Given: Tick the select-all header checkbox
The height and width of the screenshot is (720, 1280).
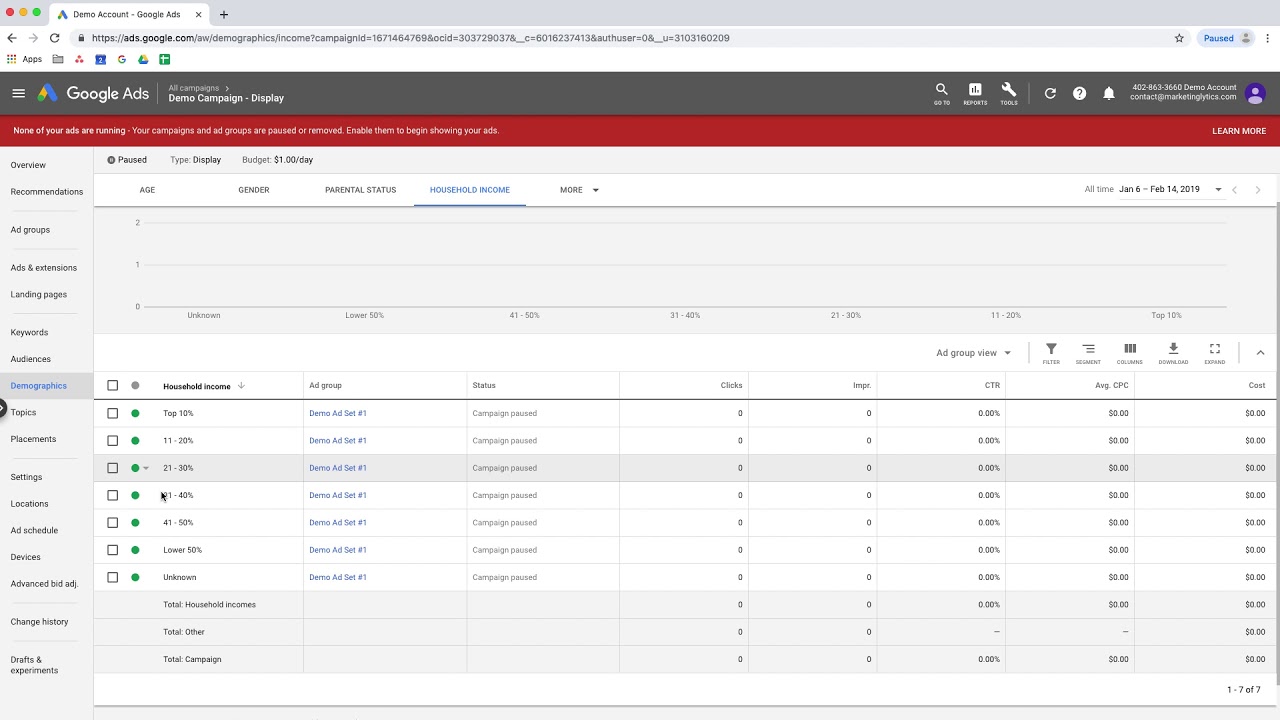Looking at the screenshot, I should 112,385.
